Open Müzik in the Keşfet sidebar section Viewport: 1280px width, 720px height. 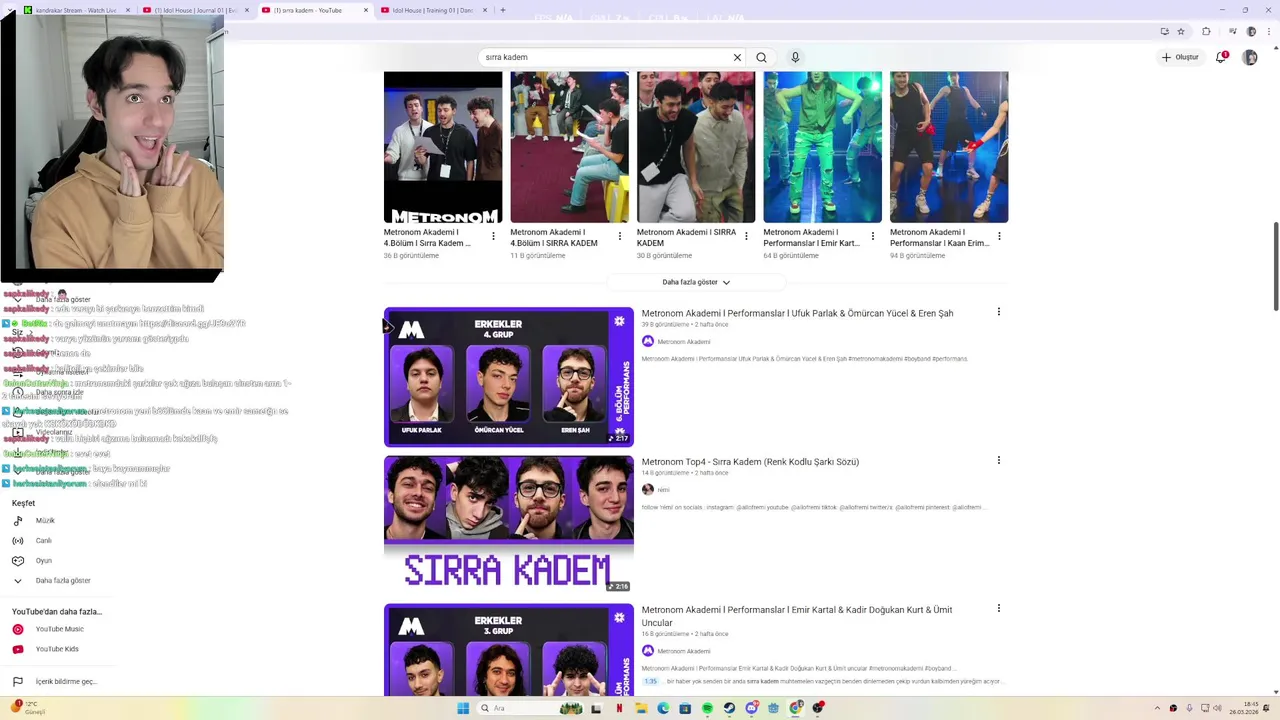pos(45,521)
